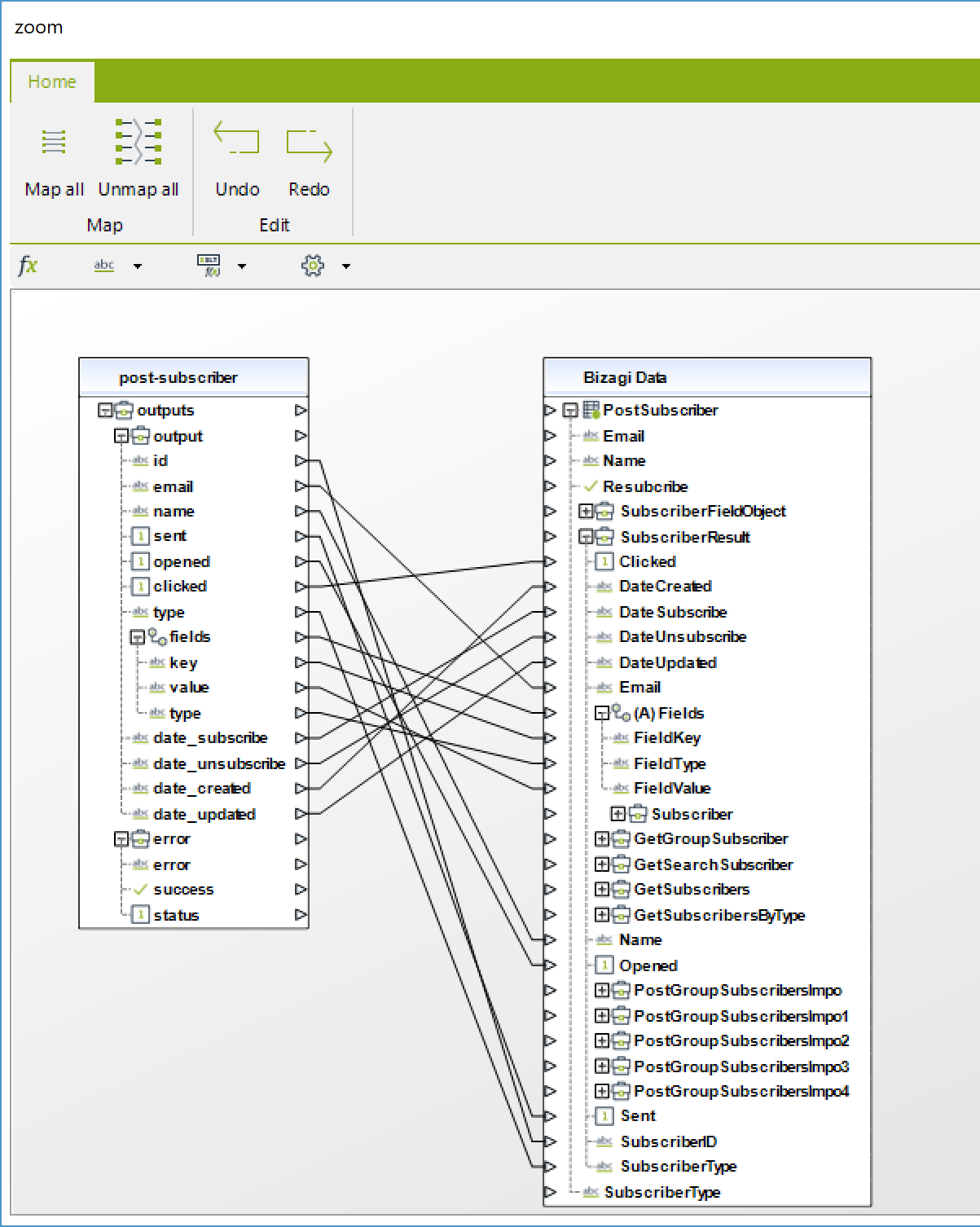
Task: Select the success field under error
Action: coord(183,890)
